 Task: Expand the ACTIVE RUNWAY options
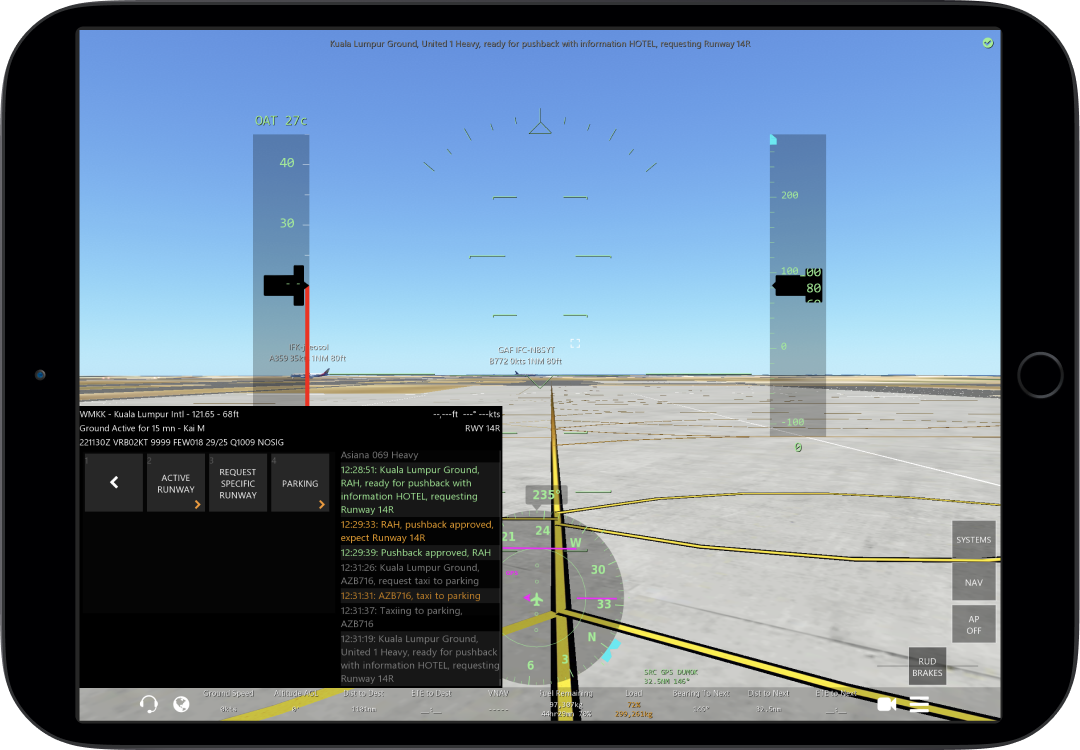pyautogui.click(x=176, y=484)
